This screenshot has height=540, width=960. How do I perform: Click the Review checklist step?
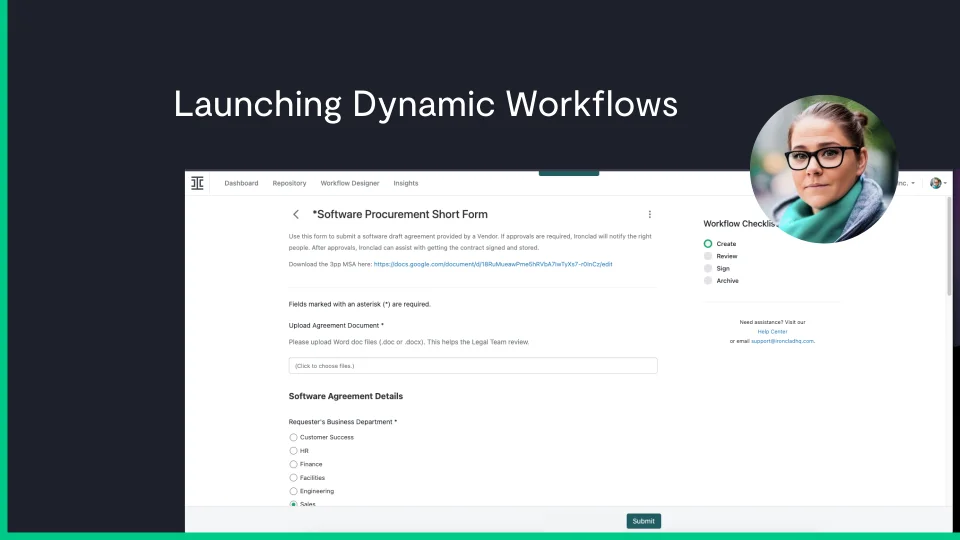pyautogui.click(x=721, y=256)
